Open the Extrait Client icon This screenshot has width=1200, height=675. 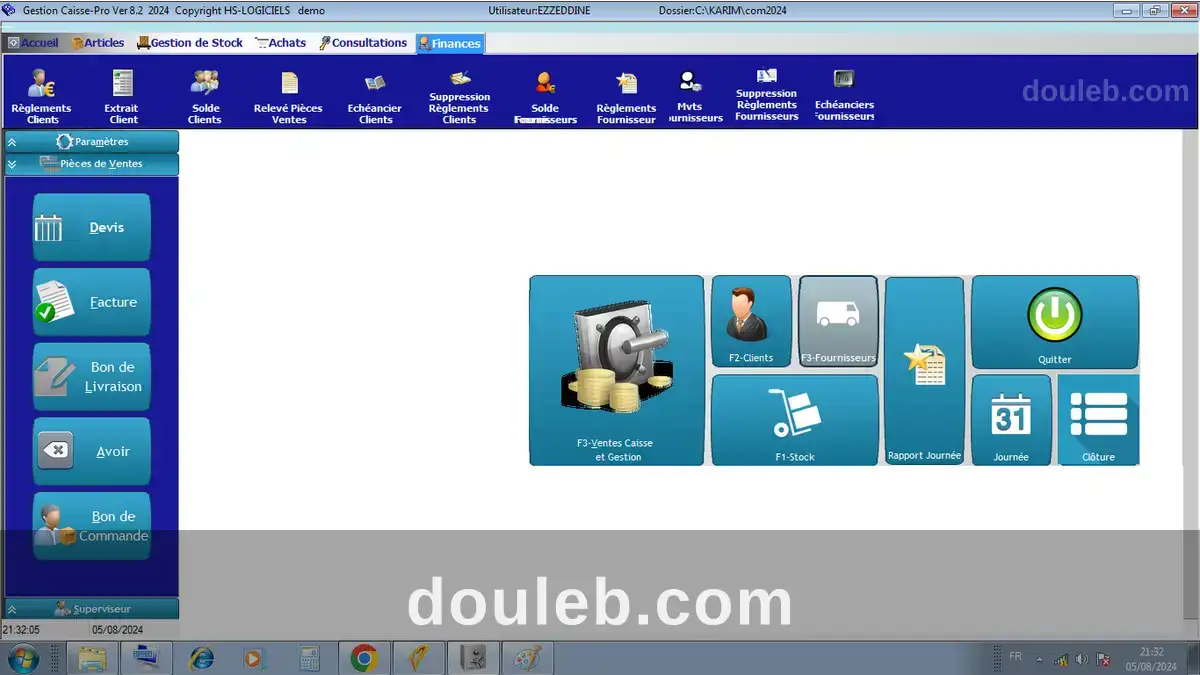click(x=123, y=96)
